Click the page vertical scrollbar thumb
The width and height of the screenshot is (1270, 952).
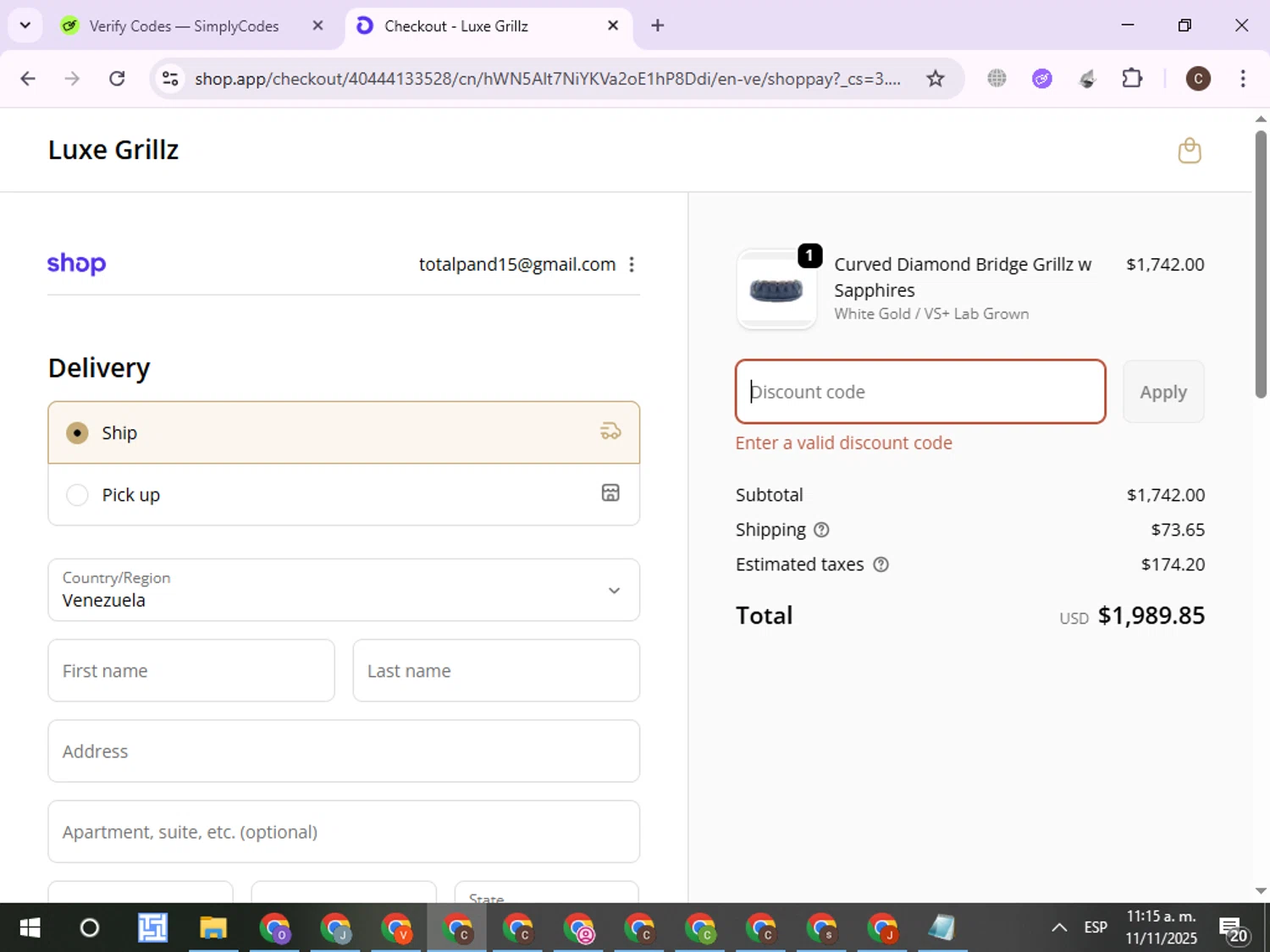(x=1261, y=264)
